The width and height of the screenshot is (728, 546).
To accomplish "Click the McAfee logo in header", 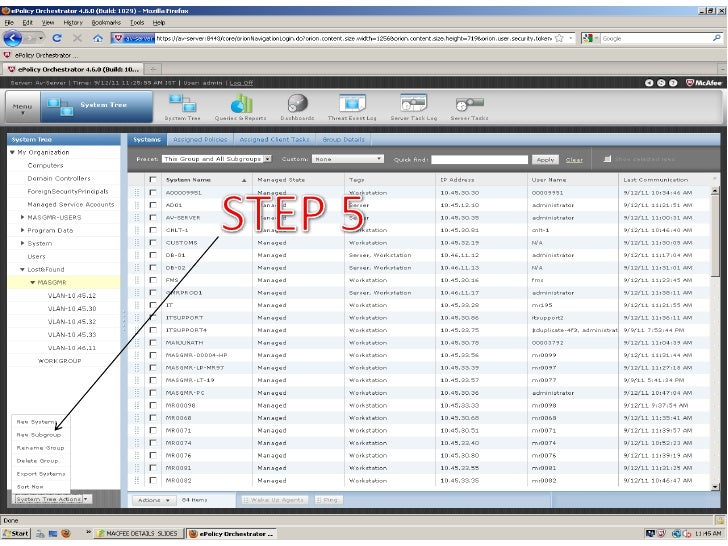I will click(704, 83).
